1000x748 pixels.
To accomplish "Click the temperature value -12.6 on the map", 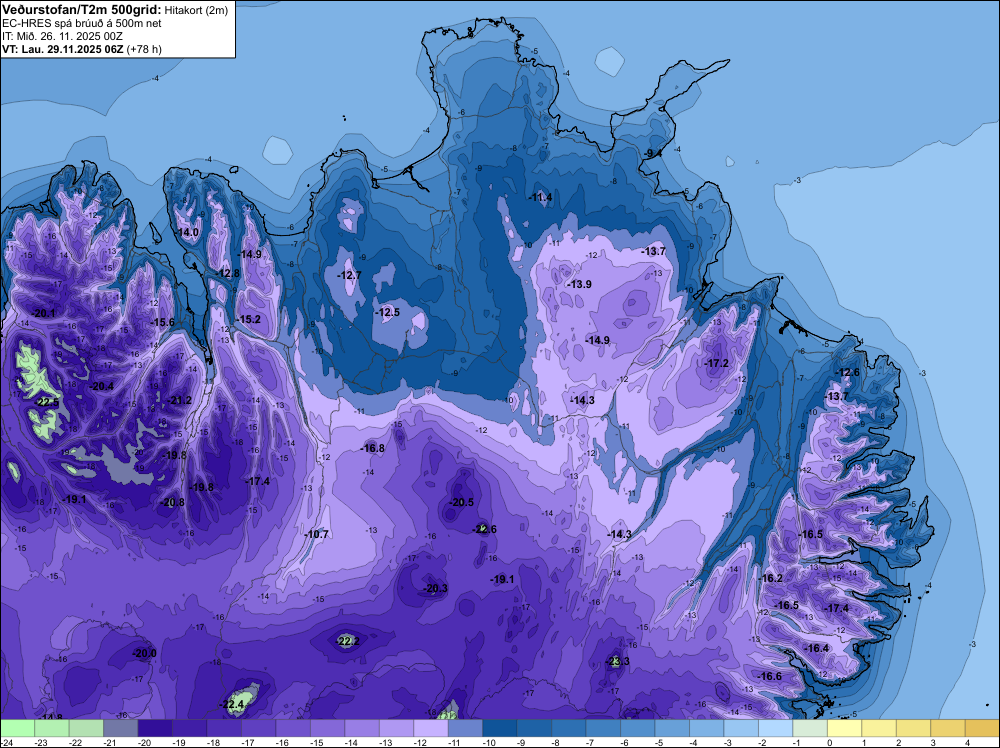I will pyautogui.click(x=848, y=372).
